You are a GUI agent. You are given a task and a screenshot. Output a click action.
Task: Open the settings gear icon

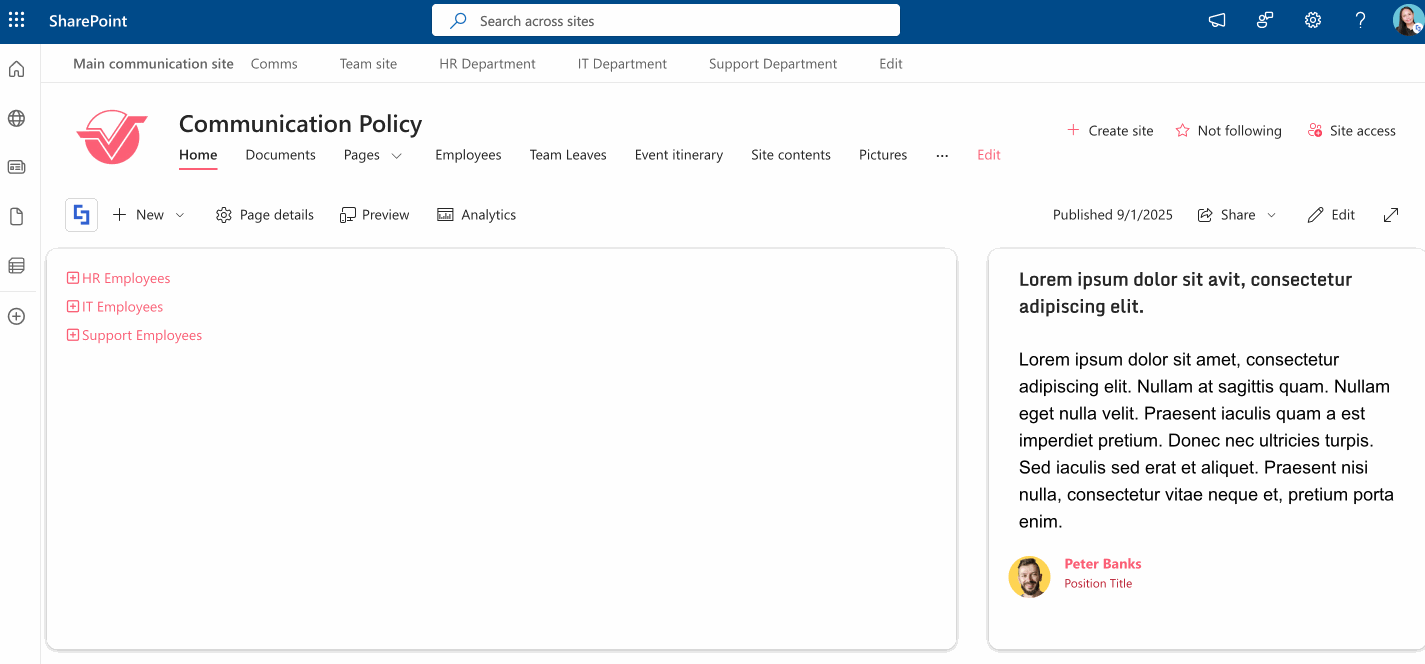pyautogui.click(x=1313, y=20)
